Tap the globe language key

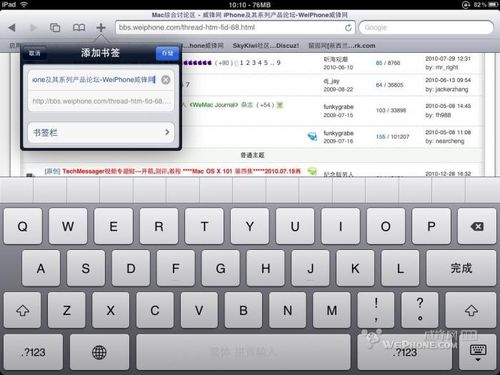pyautogui.click(x=99, y=352)
